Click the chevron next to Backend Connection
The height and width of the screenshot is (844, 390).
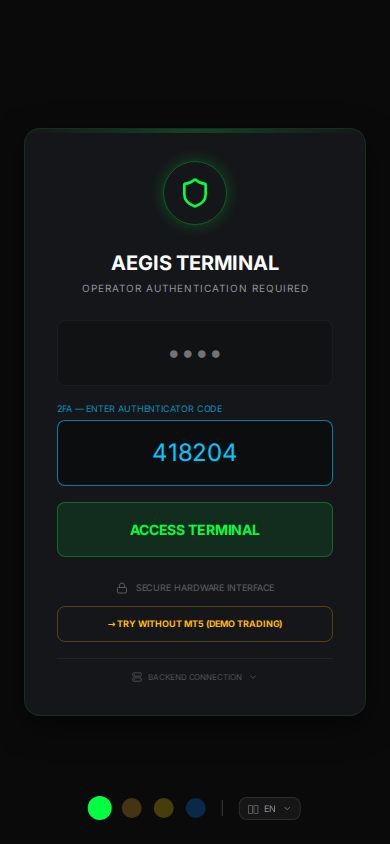253,677
